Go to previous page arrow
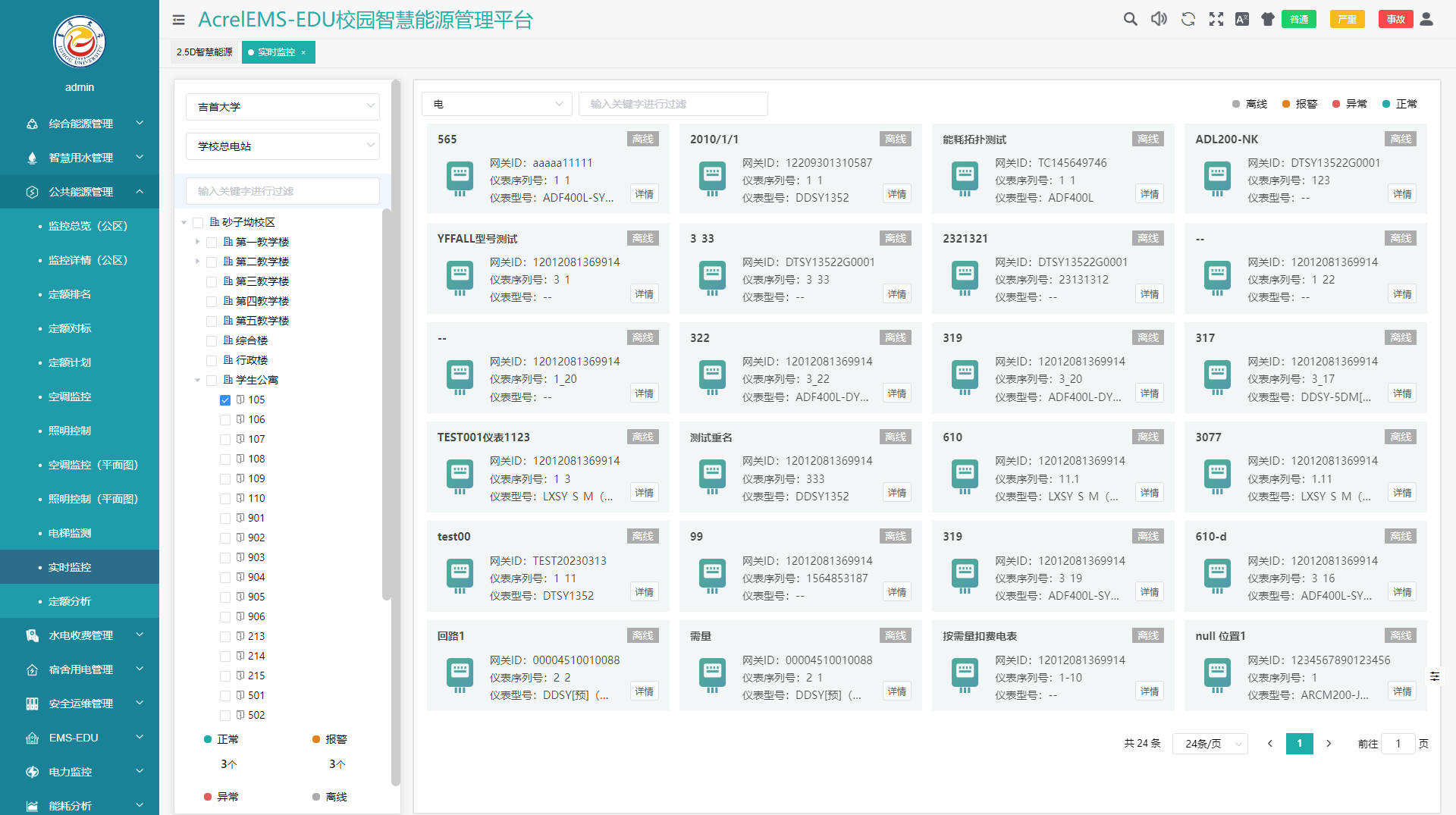The height and width of the screenshot is (815, 1456). point(1270,744)
